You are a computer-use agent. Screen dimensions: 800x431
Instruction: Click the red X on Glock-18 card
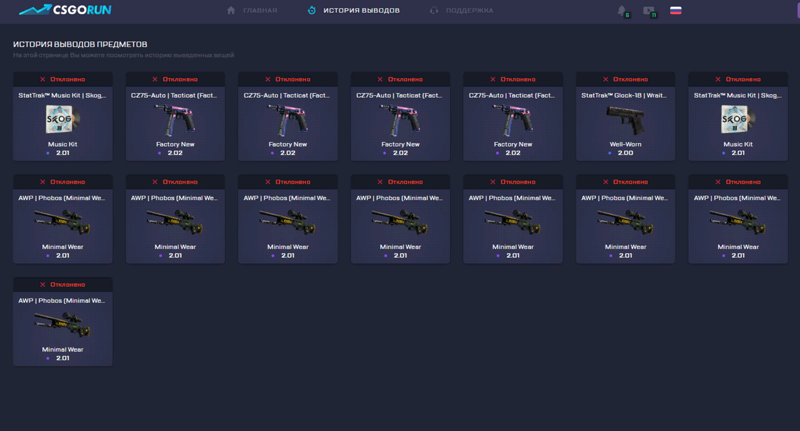pos(604,79)
